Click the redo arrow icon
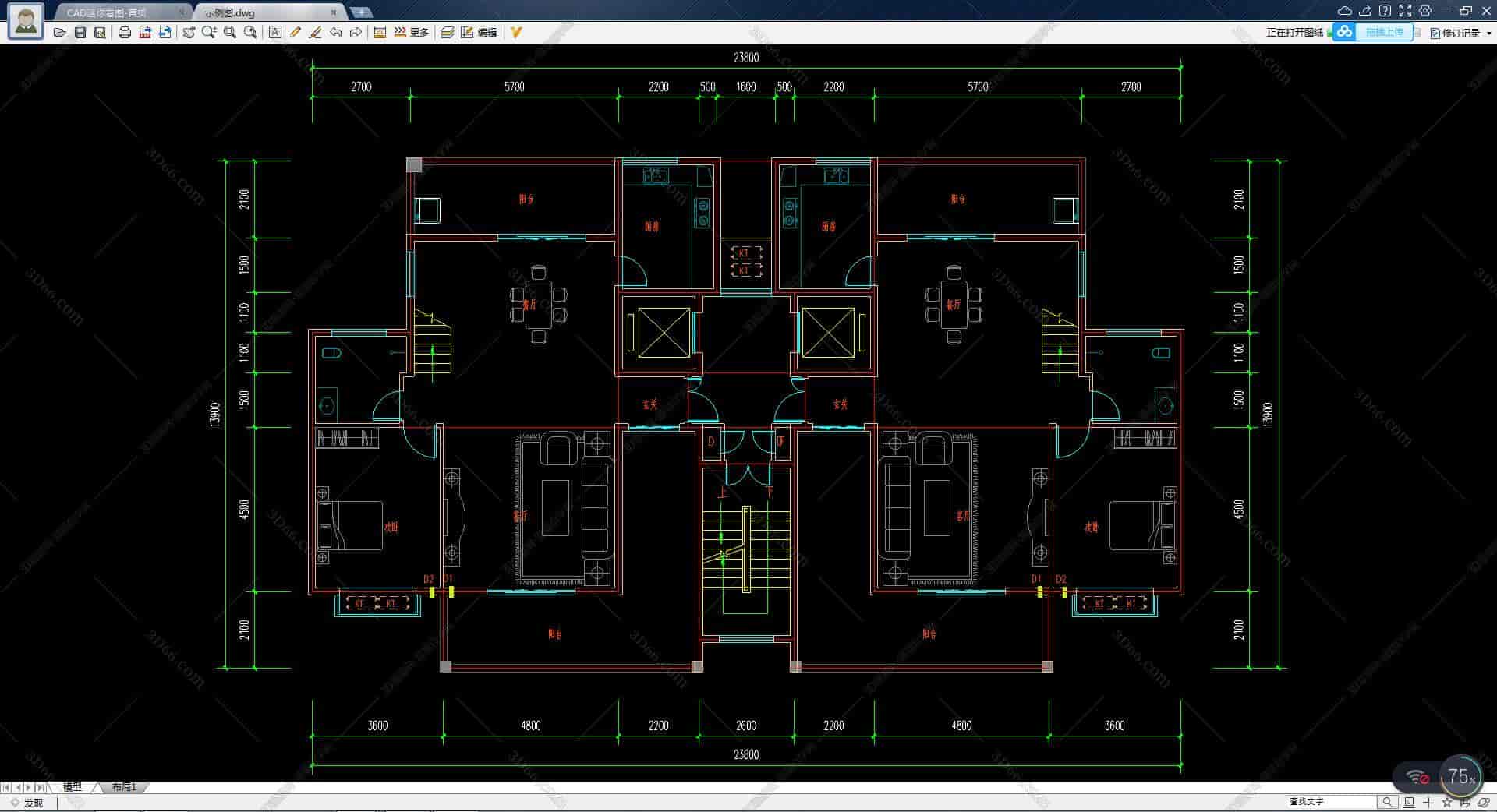This screenshot has width=1497, height=812. [x=356, y=32]
